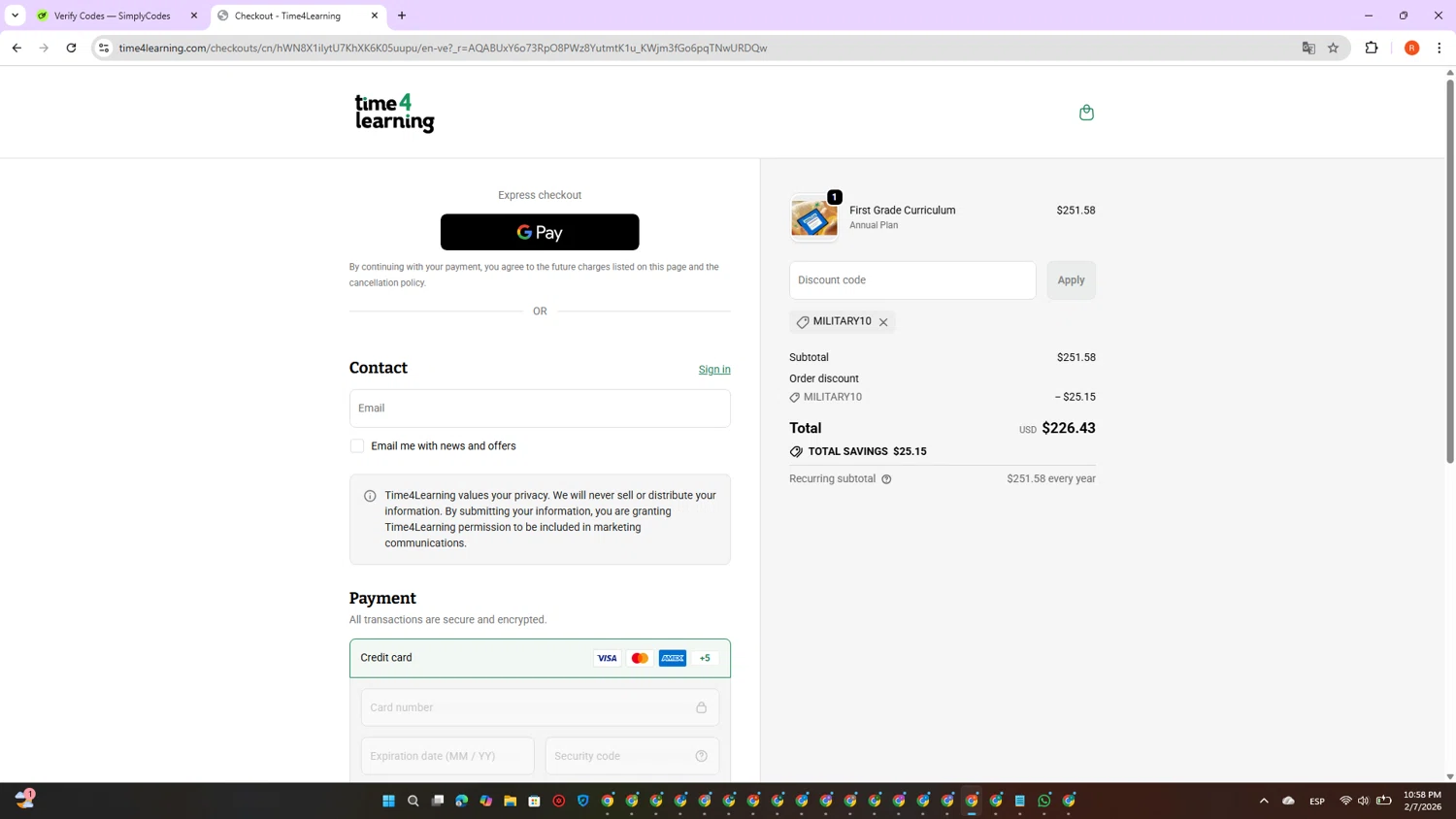Open a new browser tab
Viewport: 1456px width, 819px height.
coord(402,16)
